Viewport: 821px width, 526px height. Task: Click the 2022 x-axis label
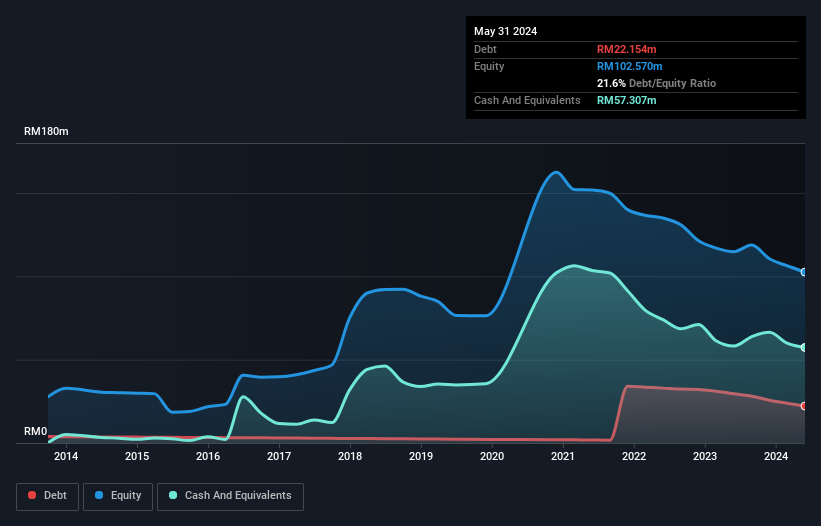pyautogui.click(x=634, y=456)
